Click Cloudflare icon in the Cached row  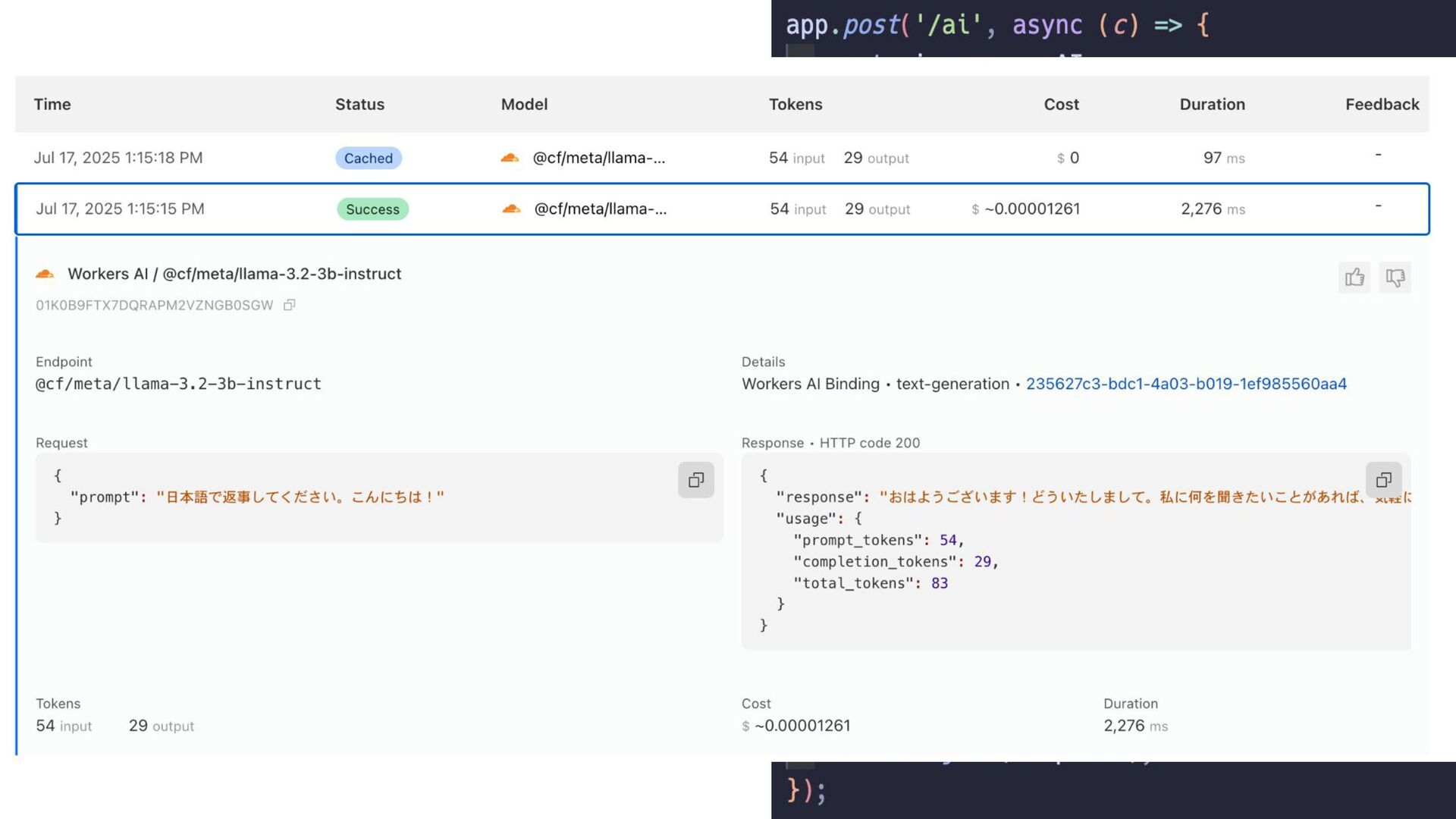510,158
